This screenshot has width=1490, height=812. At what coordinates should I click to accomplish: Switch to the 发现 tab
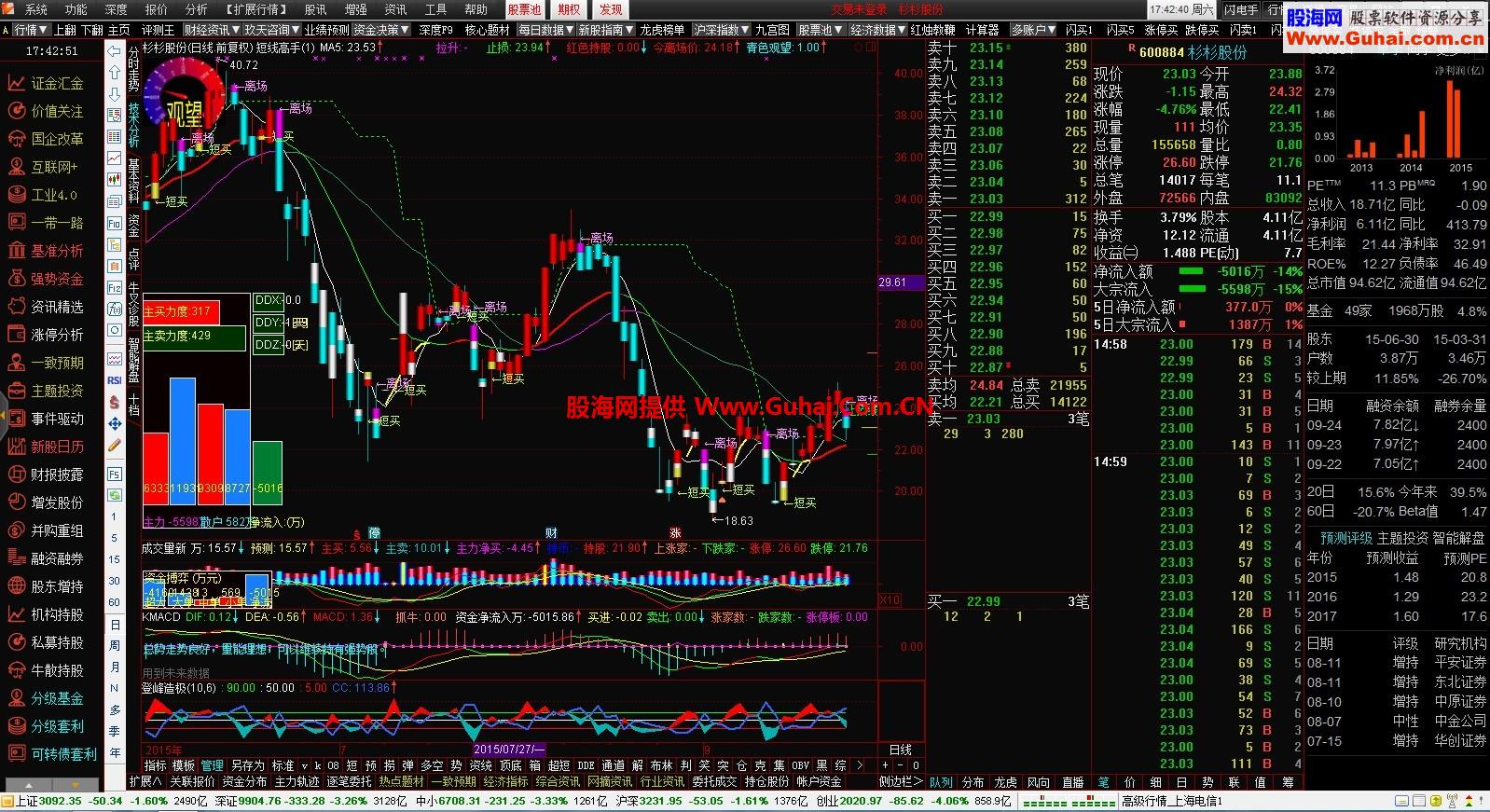tap(611, 9)
